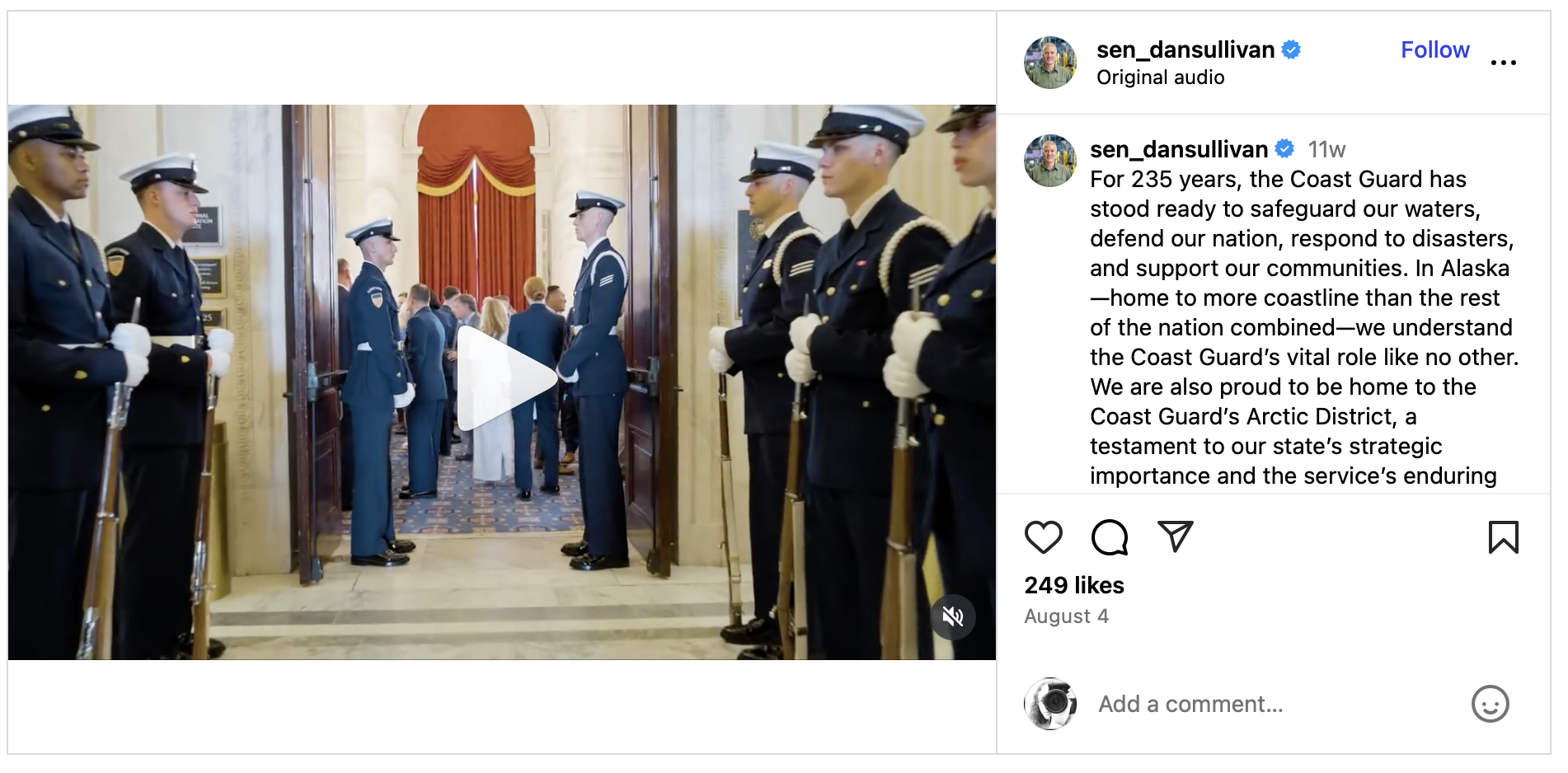Share the post via paper plane icon
The image size is (1568, 773).
1175,536
